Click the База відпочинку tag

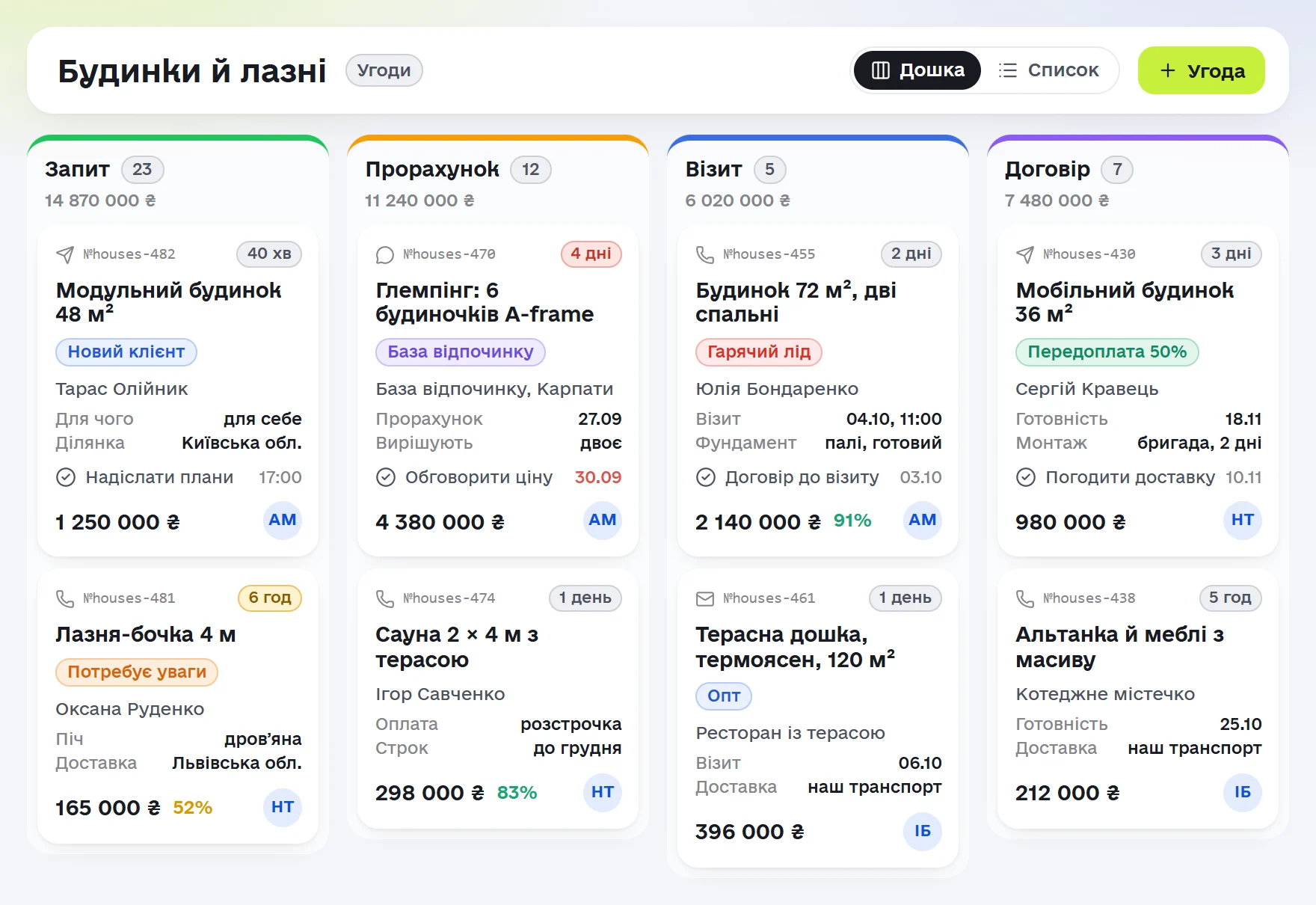(461, 352)
